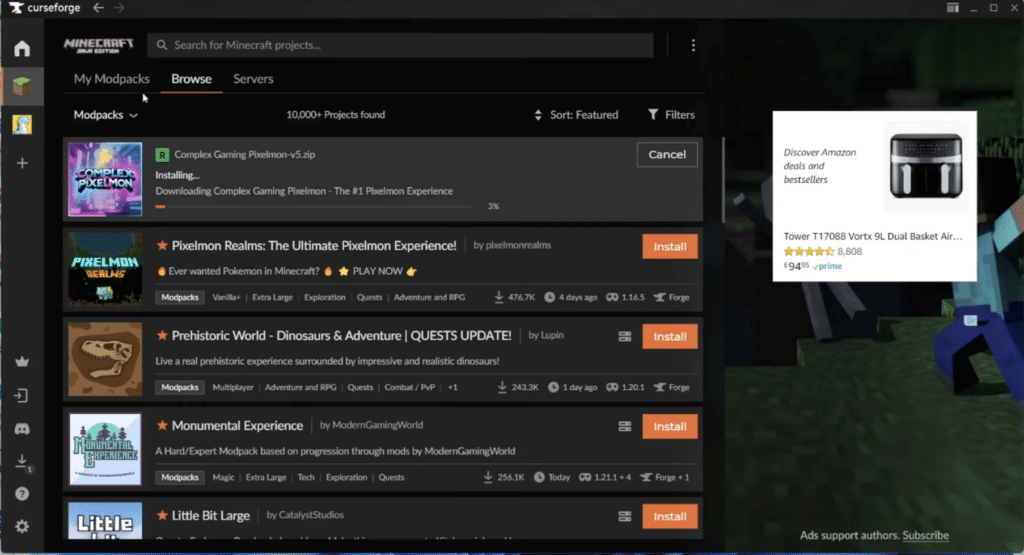Select the Browse tab

tap(191, 79)
